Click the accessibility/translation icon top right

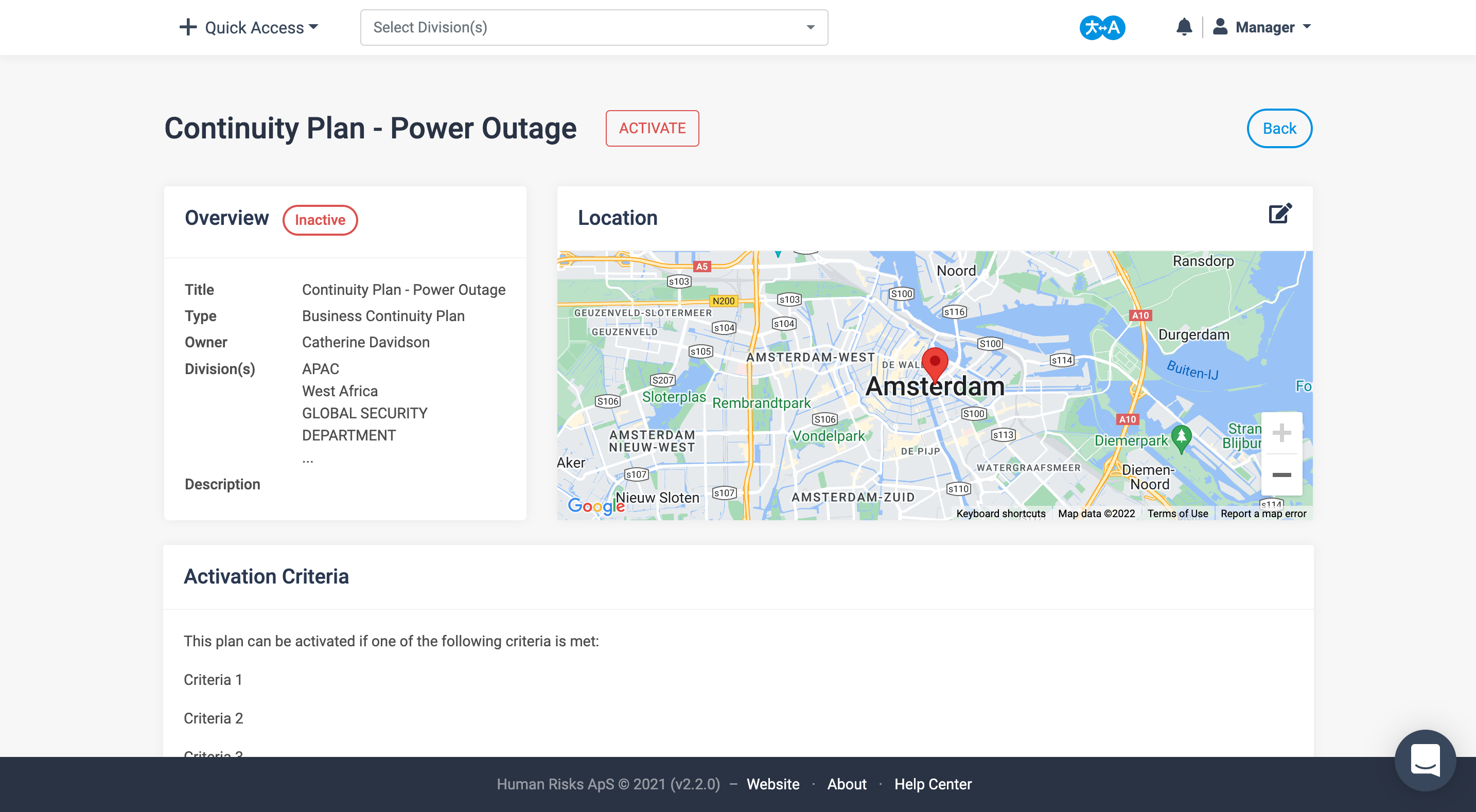point(1101,27)
